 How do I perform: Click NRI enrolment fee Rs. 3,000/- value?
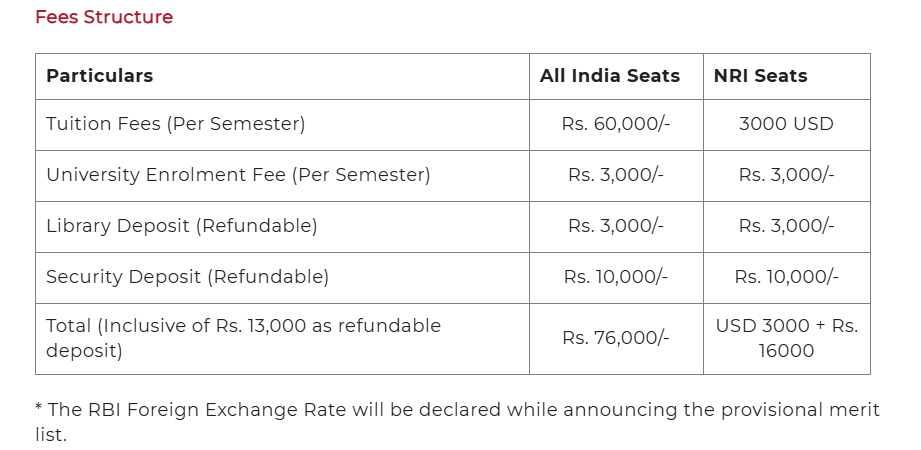click(786, 176)
